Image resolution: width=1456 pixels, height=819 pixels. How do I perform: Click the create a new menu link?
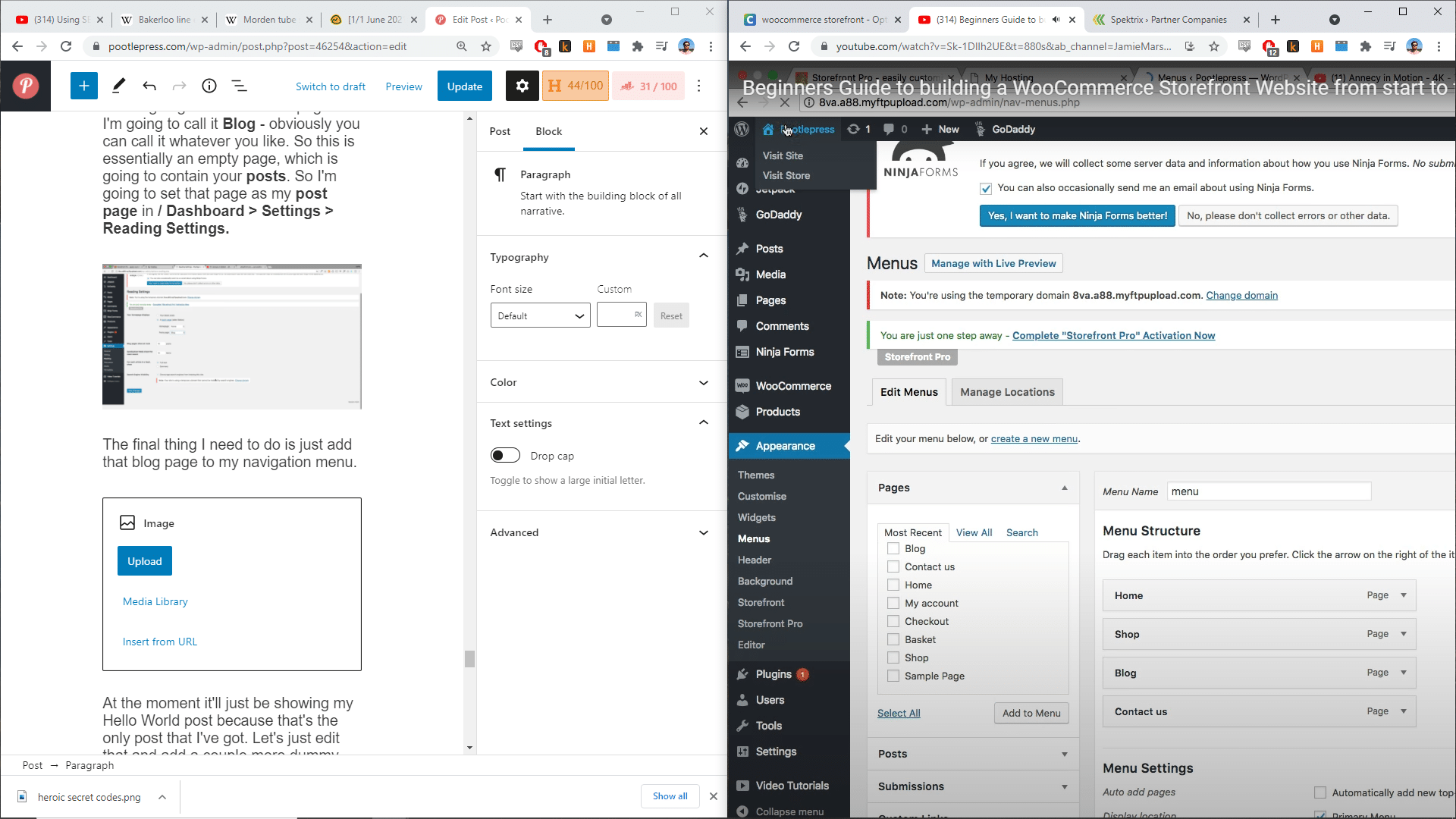pos(1034,439)
